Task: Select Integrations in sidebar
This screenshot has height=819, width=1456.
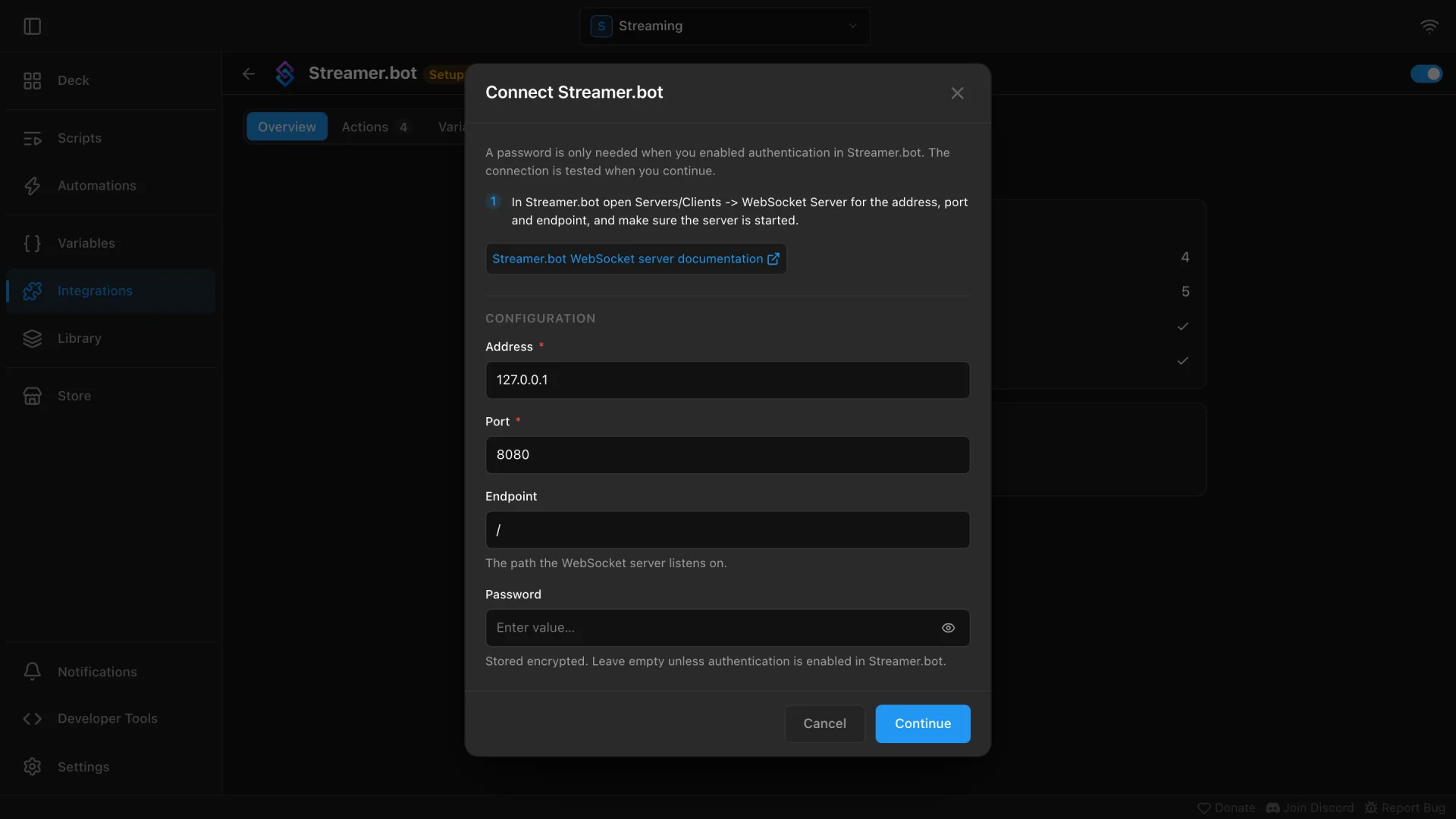Action: [x=111, y=291]
